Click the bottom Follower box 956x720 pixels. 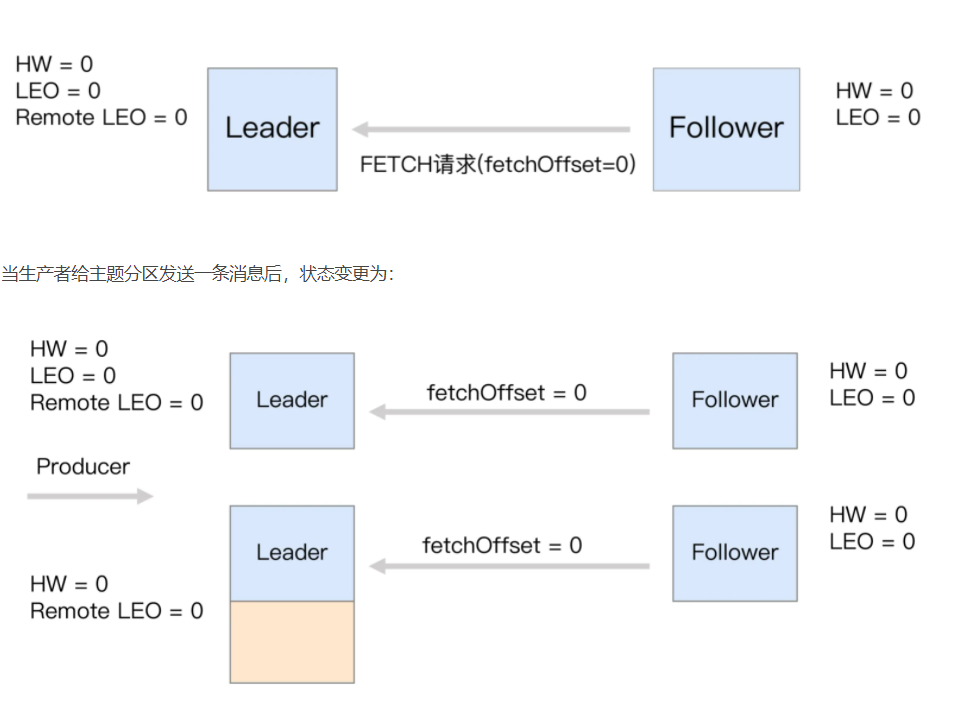pyautogui.click(x=735, y=553)
